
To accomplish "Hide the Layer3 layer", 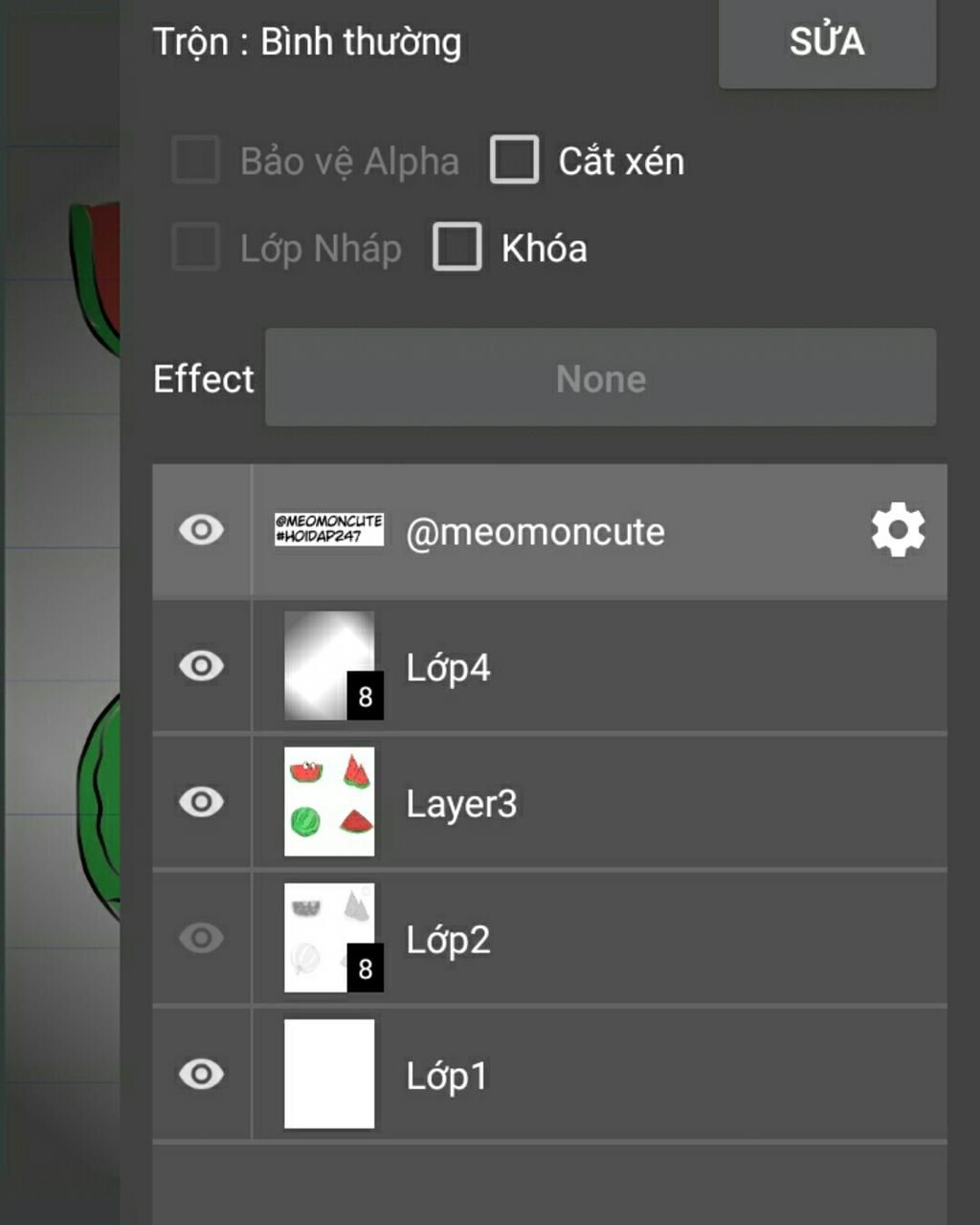I will tap(201, 802).
